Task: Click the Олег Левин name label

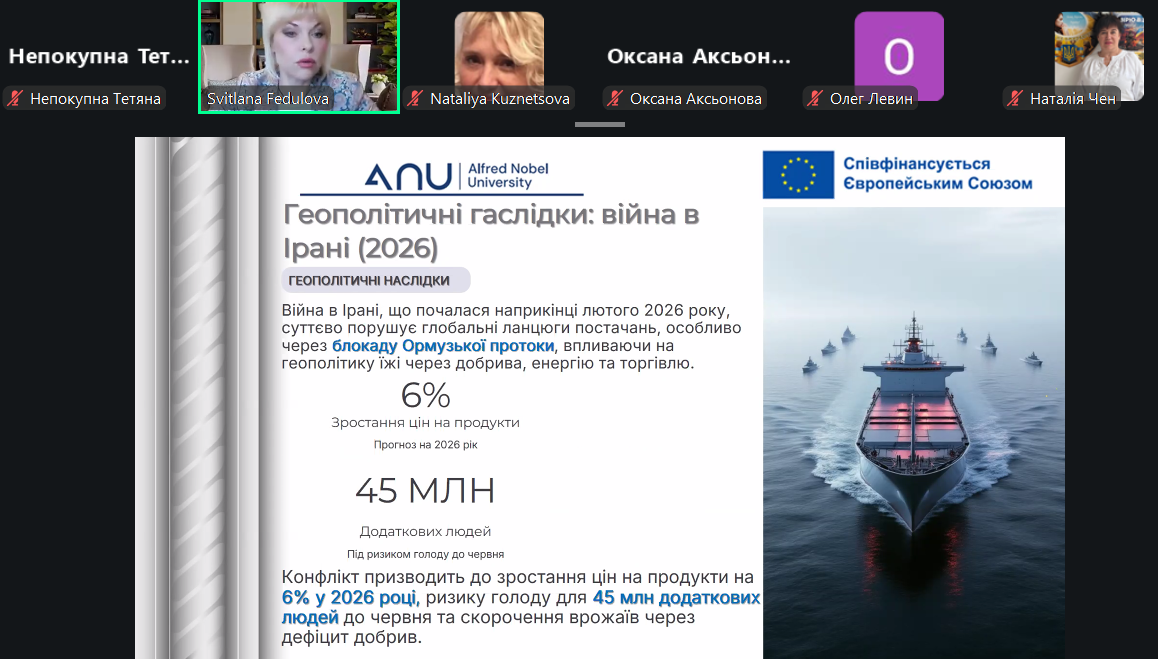Action: point(871,99)
